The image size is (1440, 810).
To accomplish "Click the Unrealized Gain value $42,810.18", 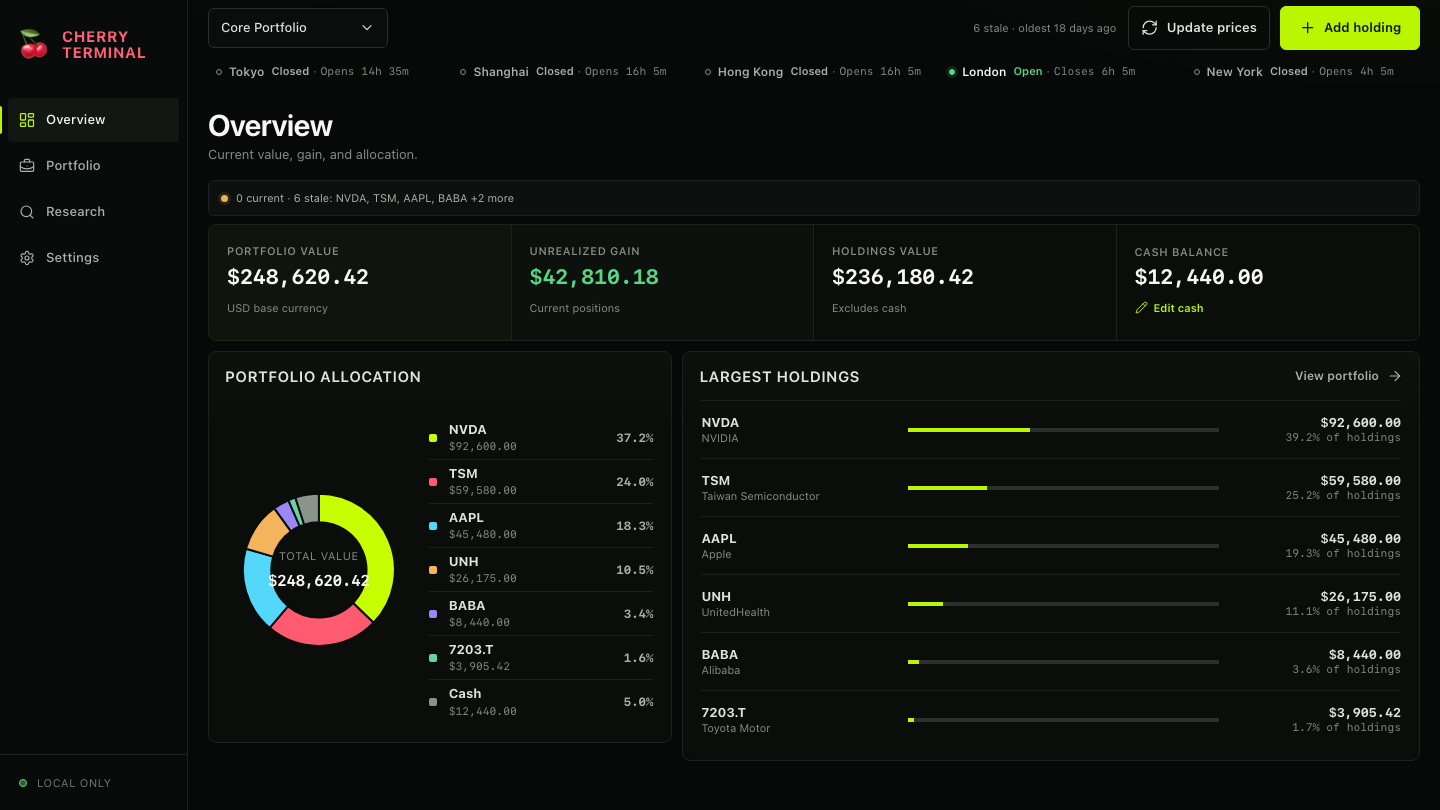I will click(x=594, y=277).
